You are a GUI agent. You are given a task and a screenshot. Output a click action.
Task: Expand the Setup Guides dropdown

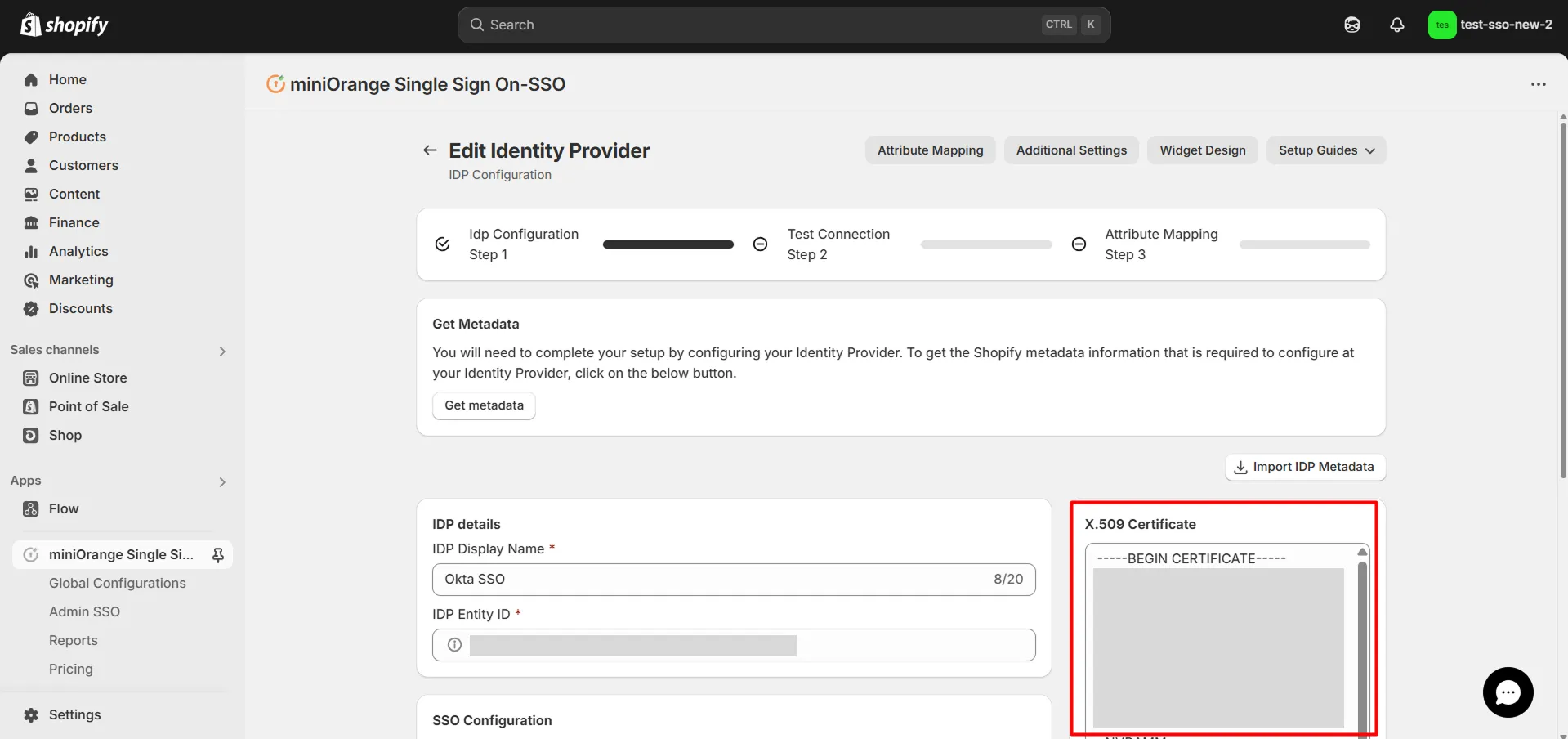(1325, 150)
